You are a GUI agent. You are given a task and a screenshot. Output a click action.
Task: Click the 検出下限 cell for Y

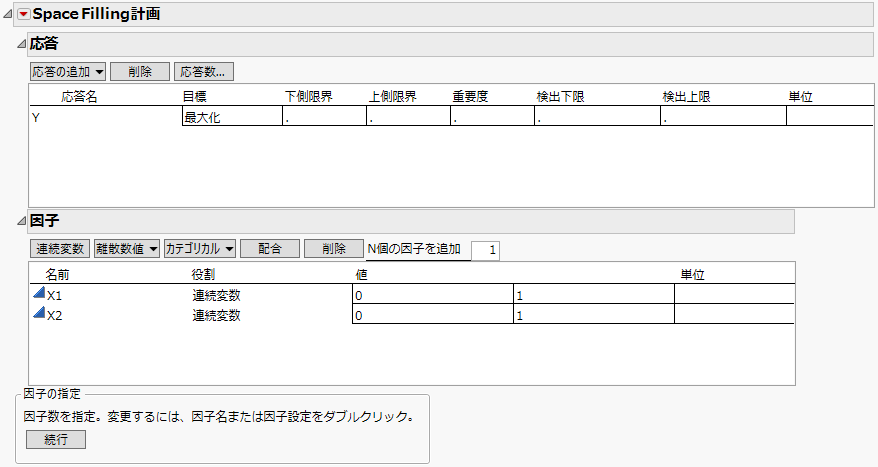click(x=597, y=116)
